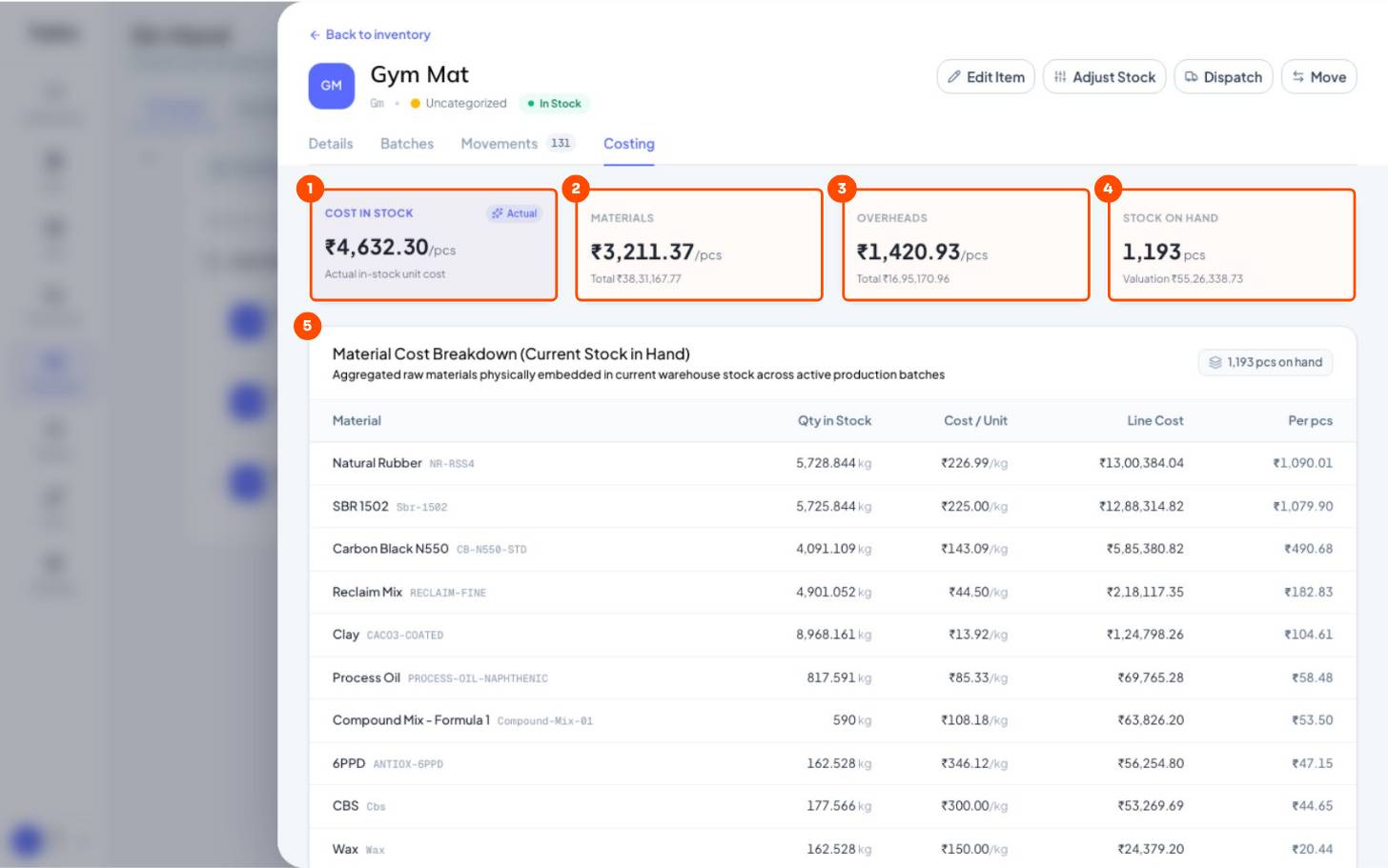Screen dimensions: 1388x868
Task: Click Reclaim Mix per pcs value ₹182.83
Action: pos(1309,592)
